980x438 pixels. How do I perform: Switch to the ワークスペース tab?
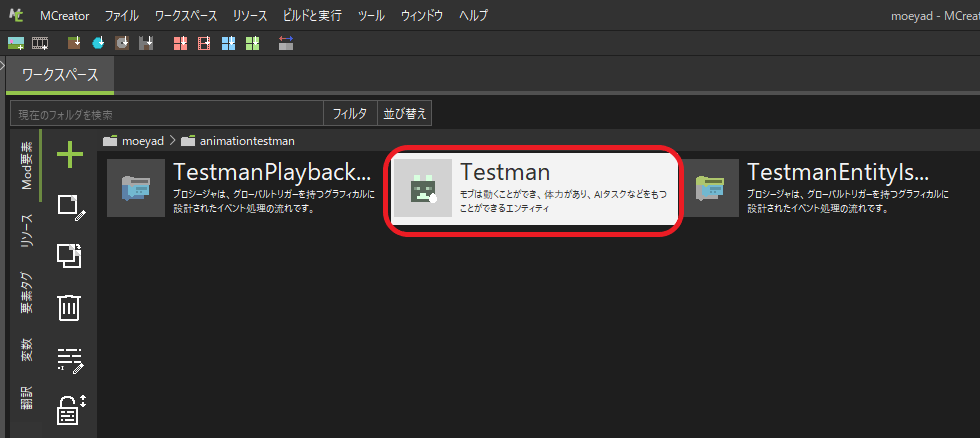(x=60, y=75)
